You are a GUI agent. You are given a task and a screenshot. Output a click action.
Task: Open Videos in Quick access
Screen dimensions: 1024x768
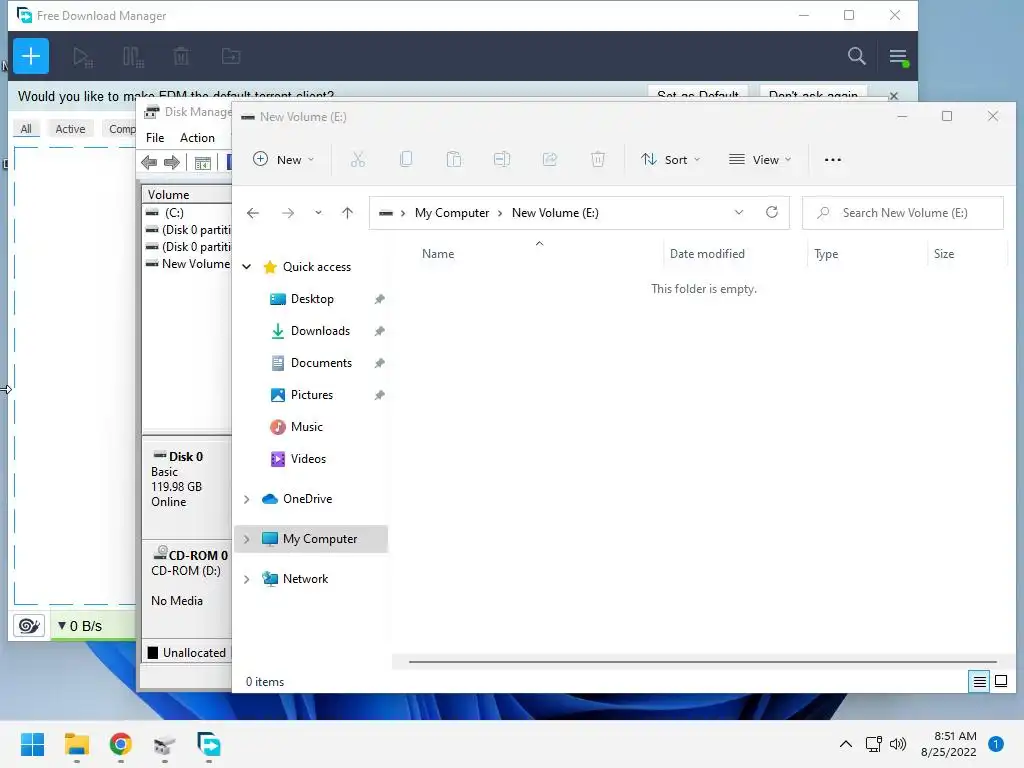click(308, 459)
